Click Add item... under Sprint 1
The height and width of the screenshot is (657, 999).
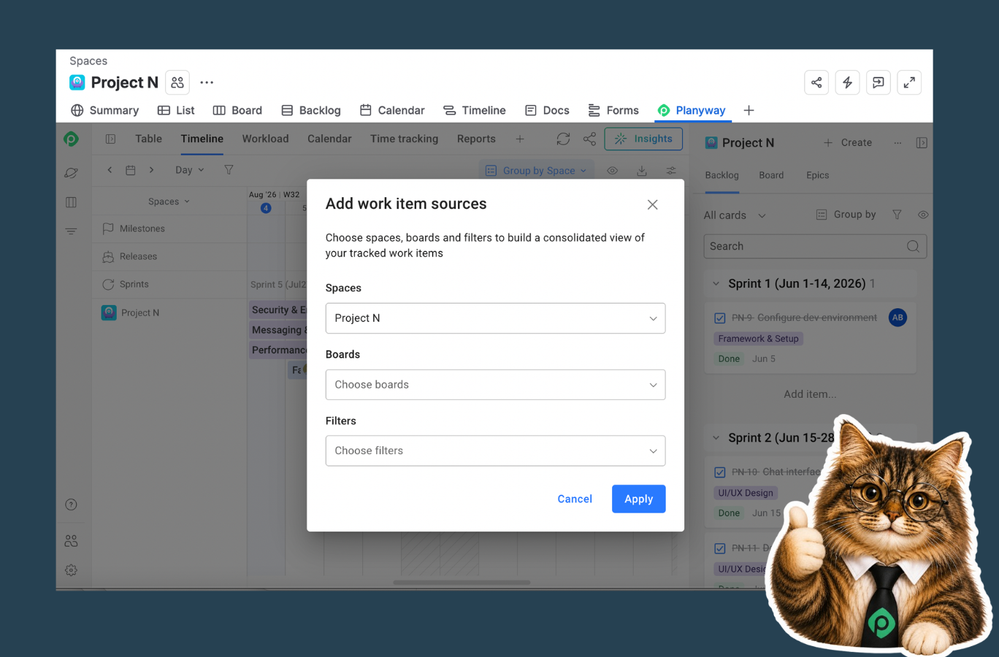810,394
